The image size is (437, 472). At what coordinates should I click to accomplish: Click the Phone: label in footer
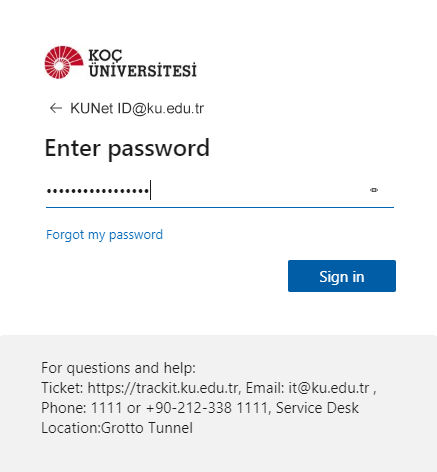pos(64,408)
